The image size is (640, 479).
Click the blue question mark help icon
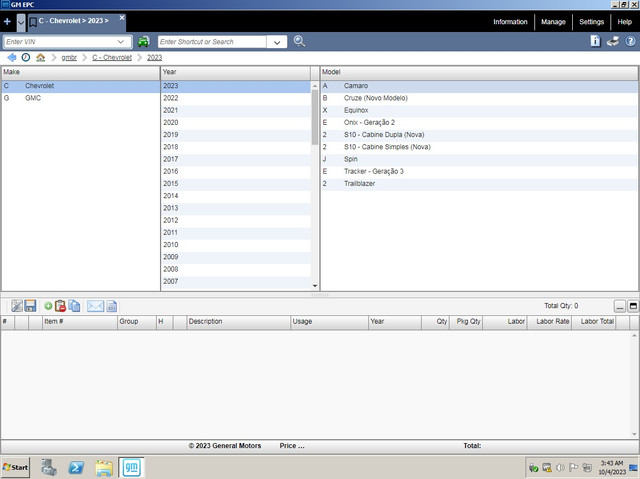coord(630,41)
